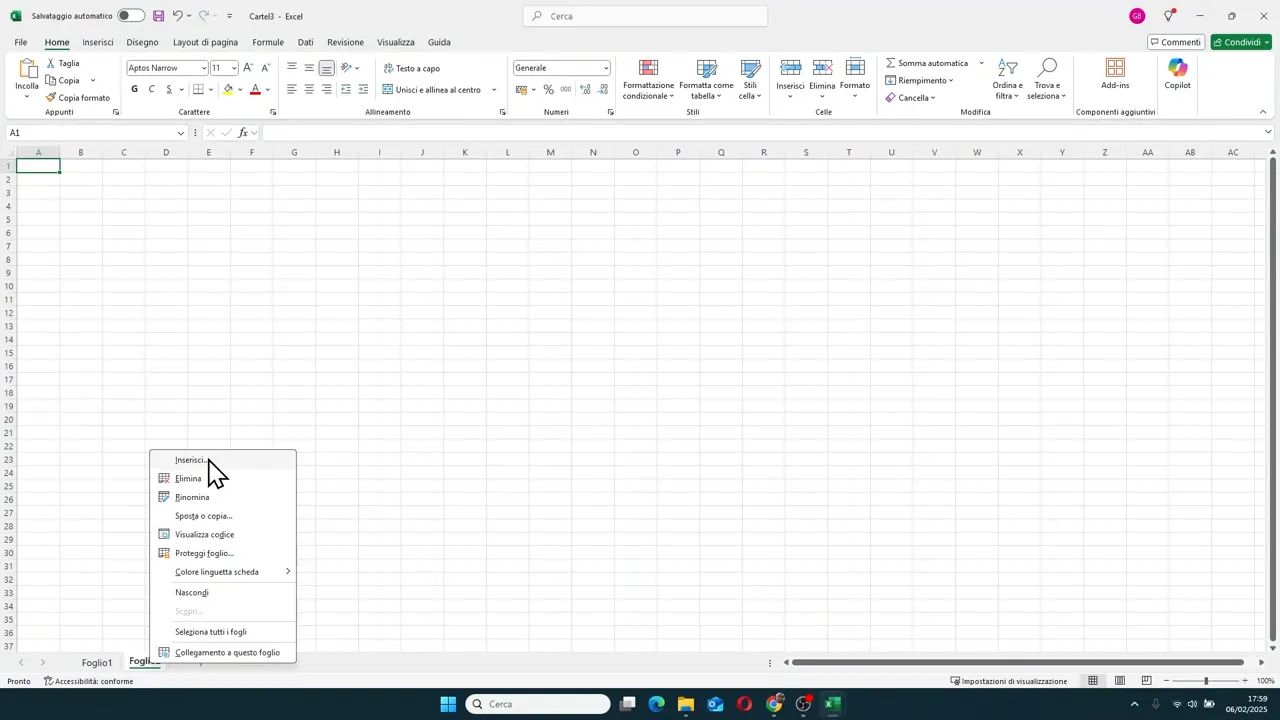Expand Unisci e allinea al centro options
Screen dimensions: 1280x720
pyautogui.click(x=494, y=90)
